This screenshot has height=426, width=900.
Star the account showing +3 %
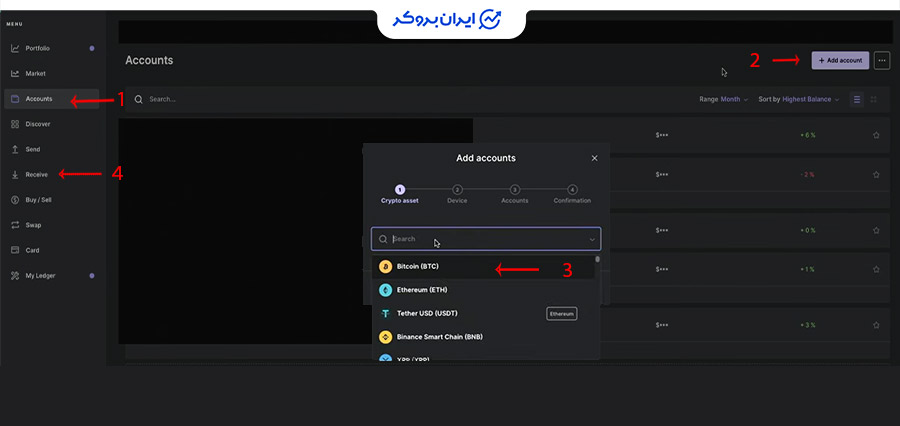pos(876,325)
